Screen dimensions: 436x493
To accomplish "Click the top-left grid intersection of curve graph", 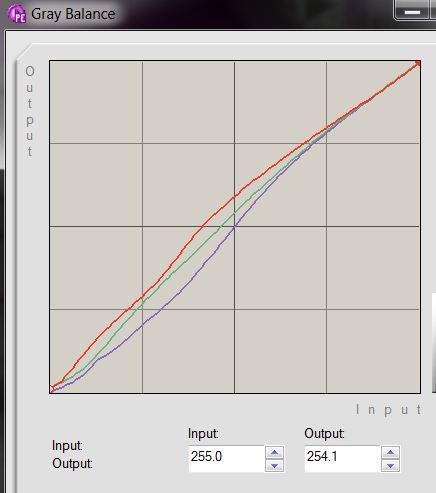I will pos(142,143).
